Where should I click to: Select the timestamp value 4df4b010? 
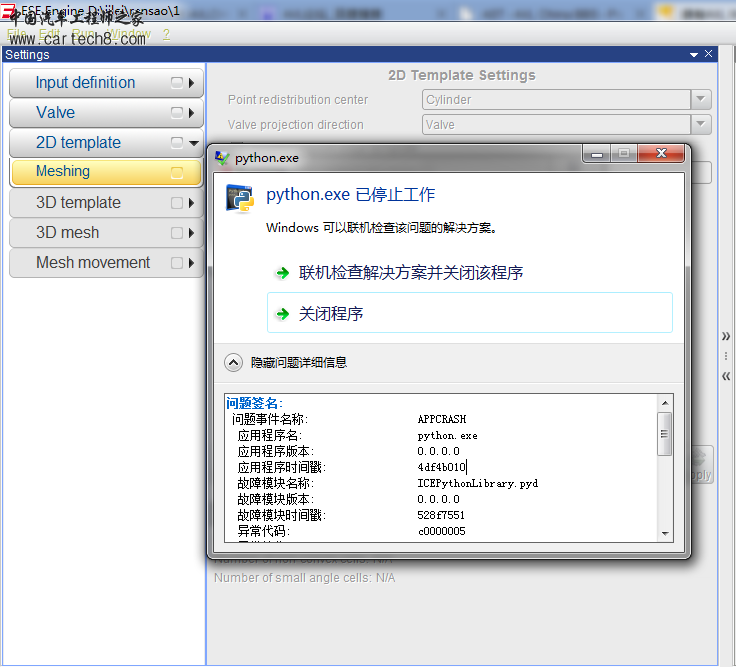441,468
